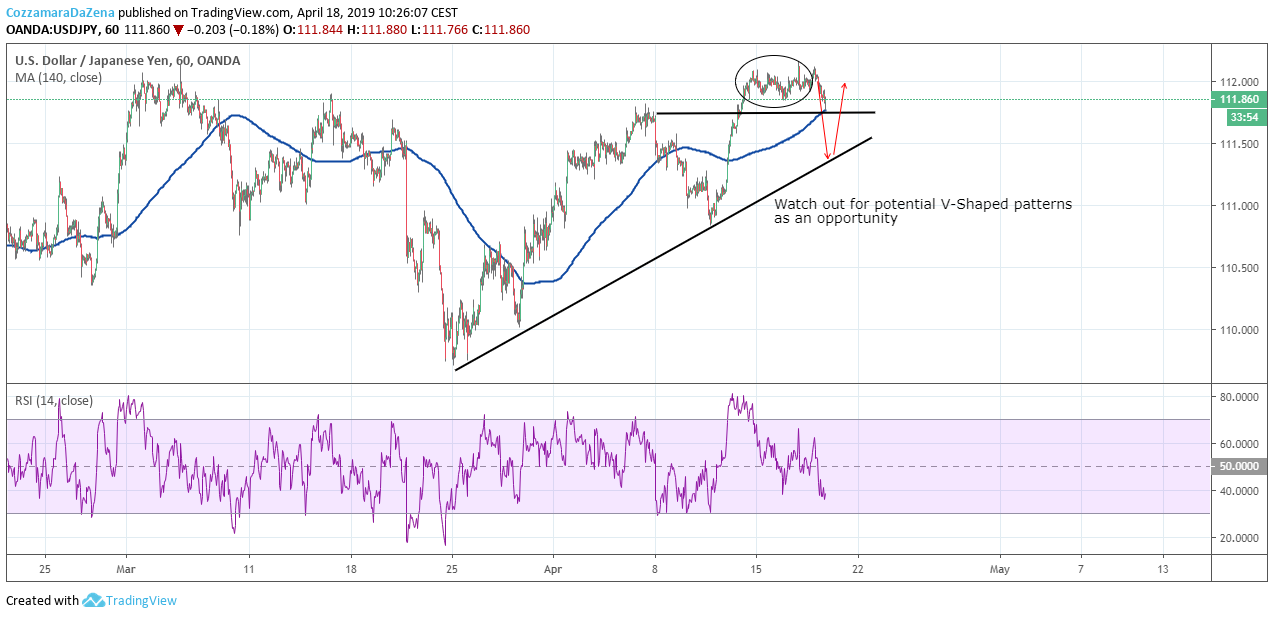Select the RSI (14, close) indicator label

54,401
